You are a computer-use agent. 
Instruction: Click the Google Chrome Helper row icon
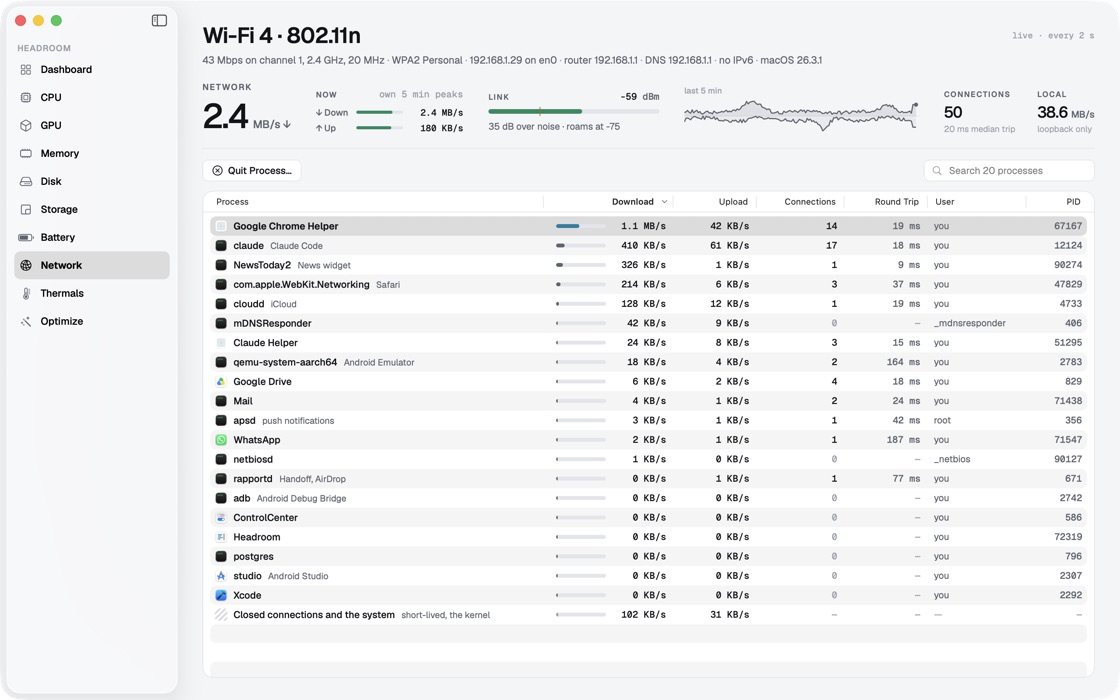[x=221, y=226]
